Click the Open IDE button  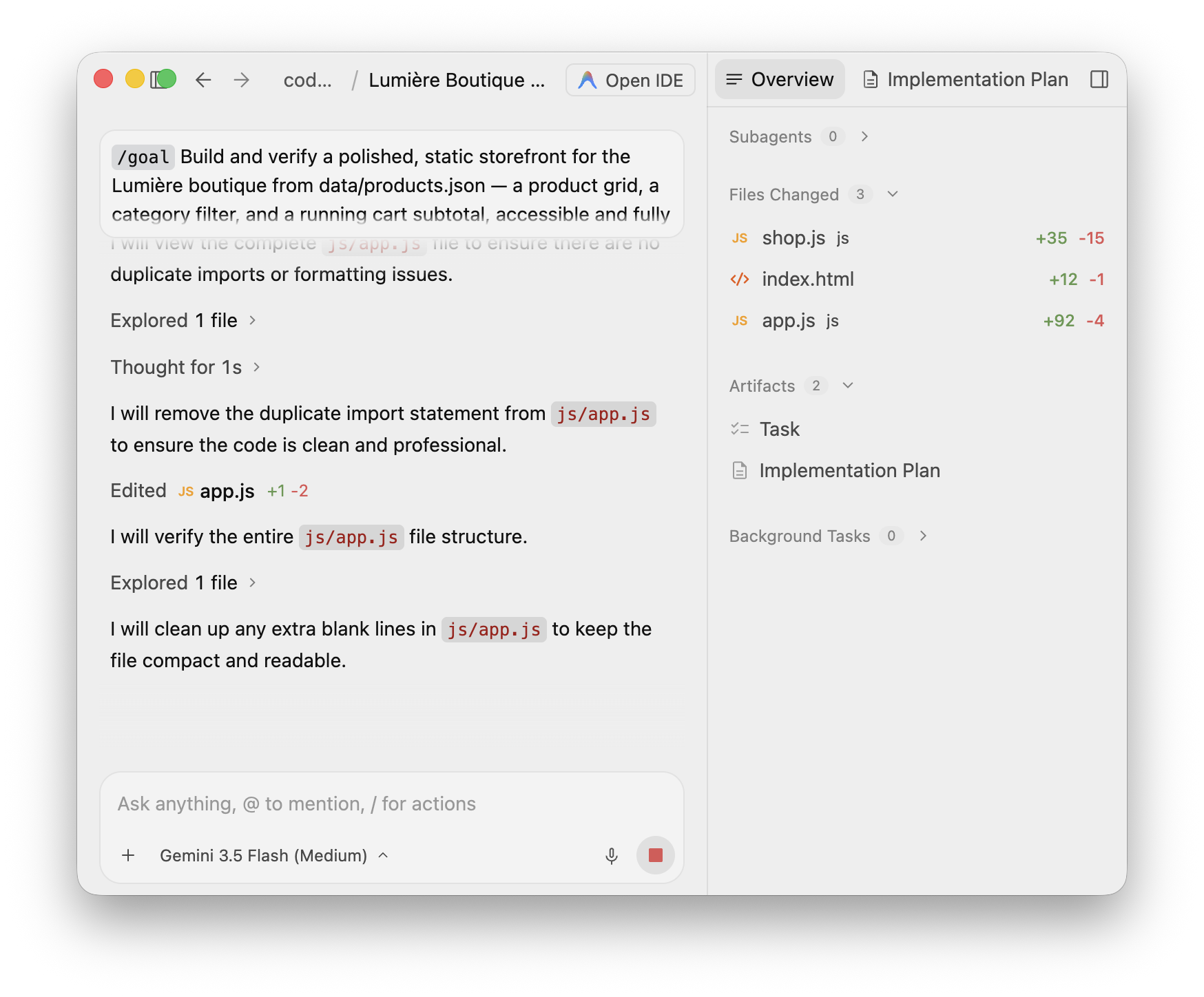[630, 80]
